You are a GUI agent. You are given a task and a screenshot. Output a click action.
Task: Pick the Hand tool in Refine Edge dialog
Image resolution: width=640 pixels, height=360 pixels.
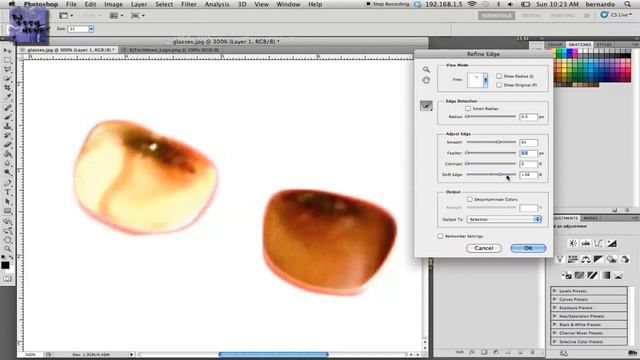pyautogui.click(x=426, y=80)
